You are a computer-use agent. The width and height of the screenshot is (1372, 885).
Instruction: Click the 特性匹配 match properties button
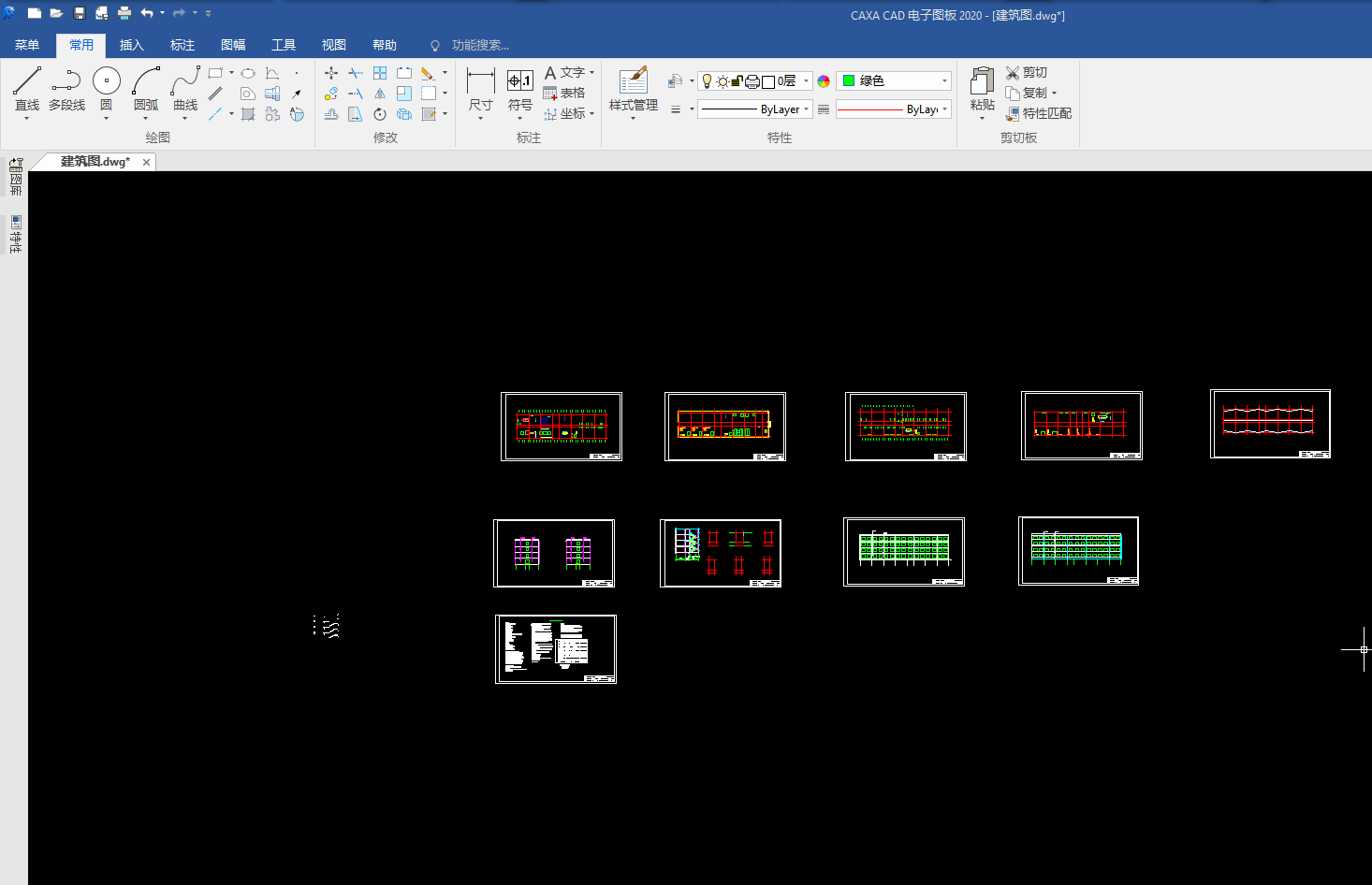[x=1039, y=114]
